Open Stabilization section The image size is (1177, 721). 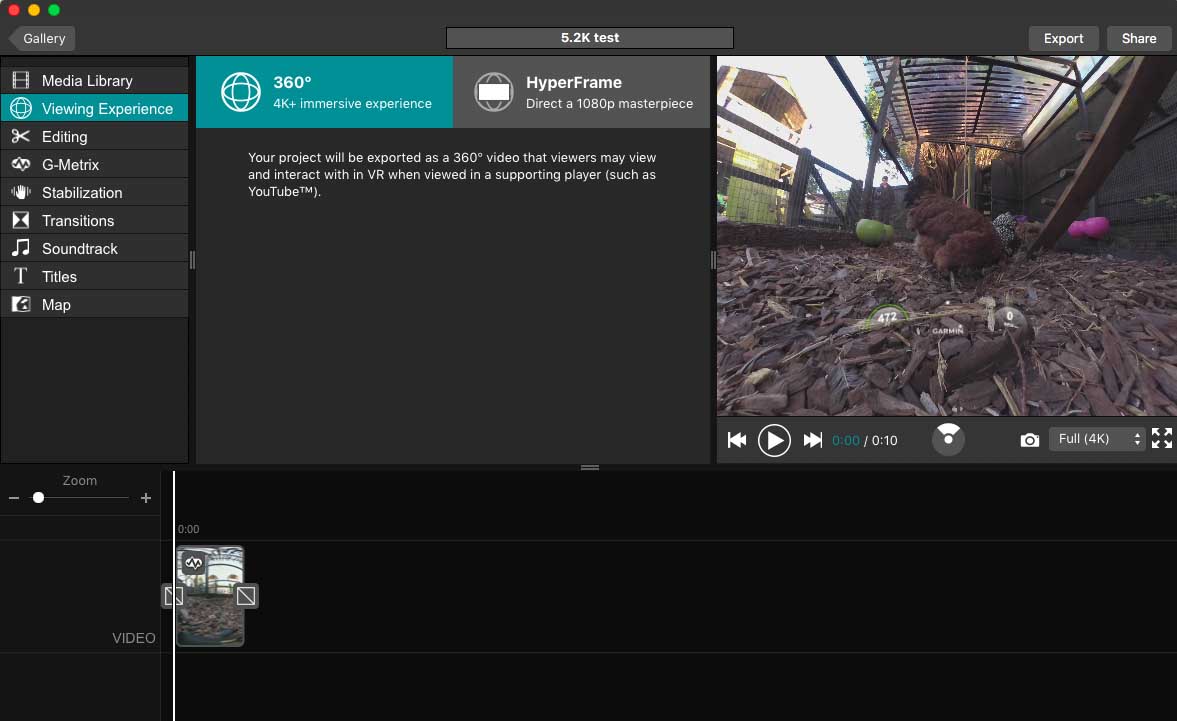(x=95, y=192)
